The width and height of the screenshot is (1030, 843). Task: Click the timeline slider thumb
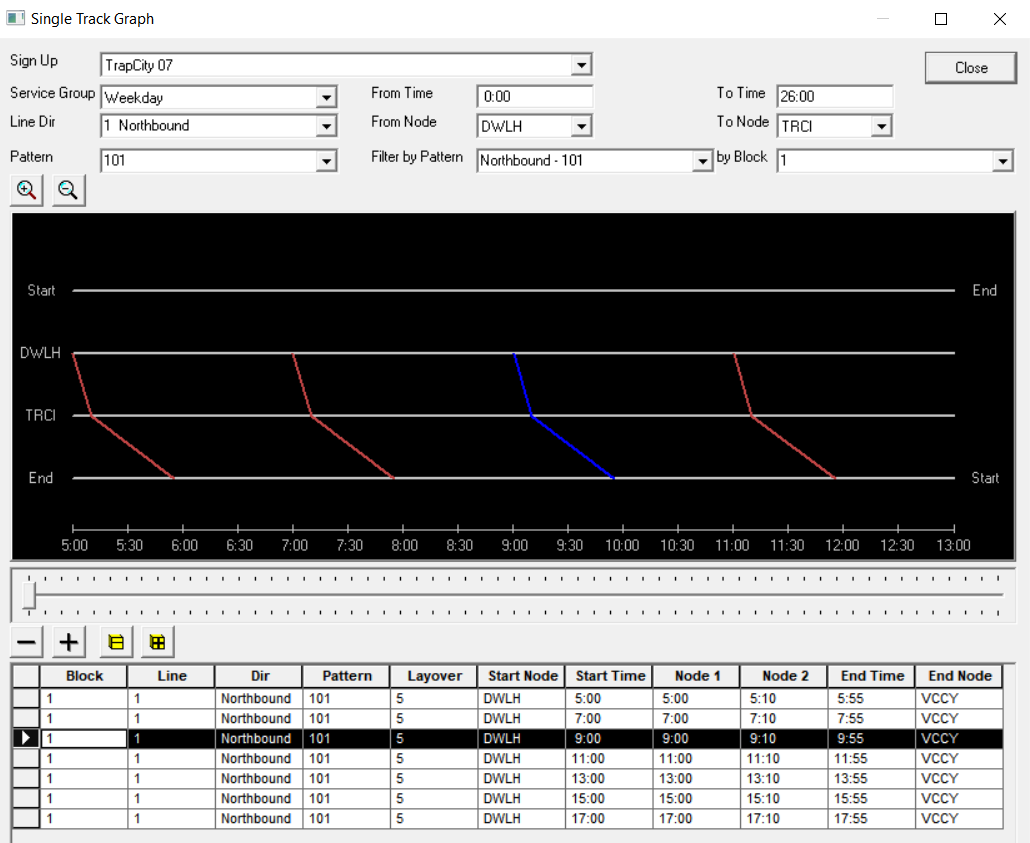coord(30,595)
